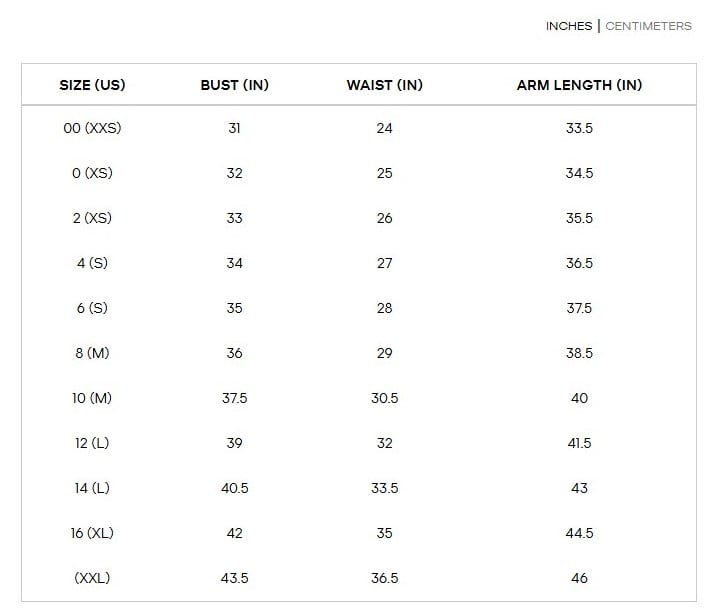Click the WAIST (IN) column header
The height and width of the screenshot is (615, 722).
(x=384, y=85)
